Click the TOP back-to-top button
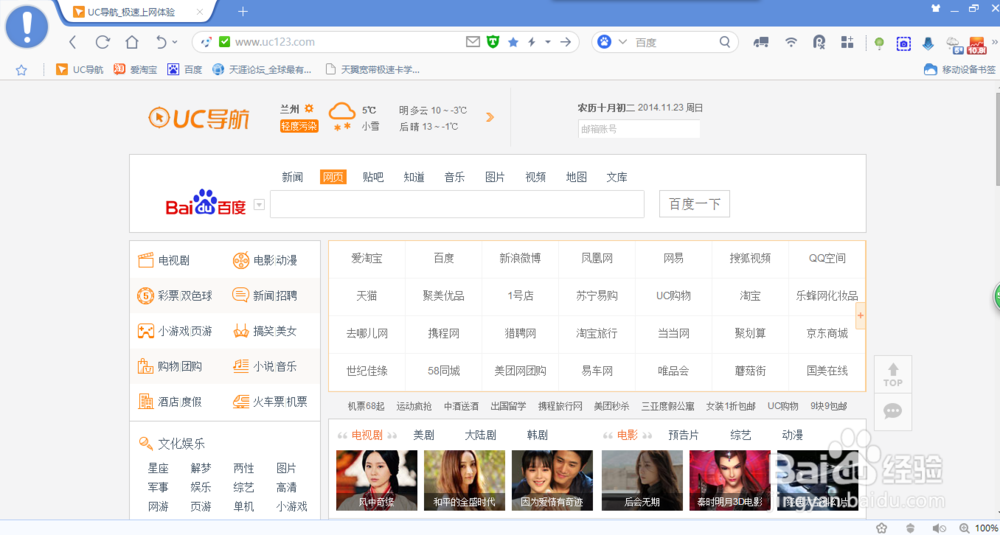This screenshot has height=535, width=1000. click(893, 375)
